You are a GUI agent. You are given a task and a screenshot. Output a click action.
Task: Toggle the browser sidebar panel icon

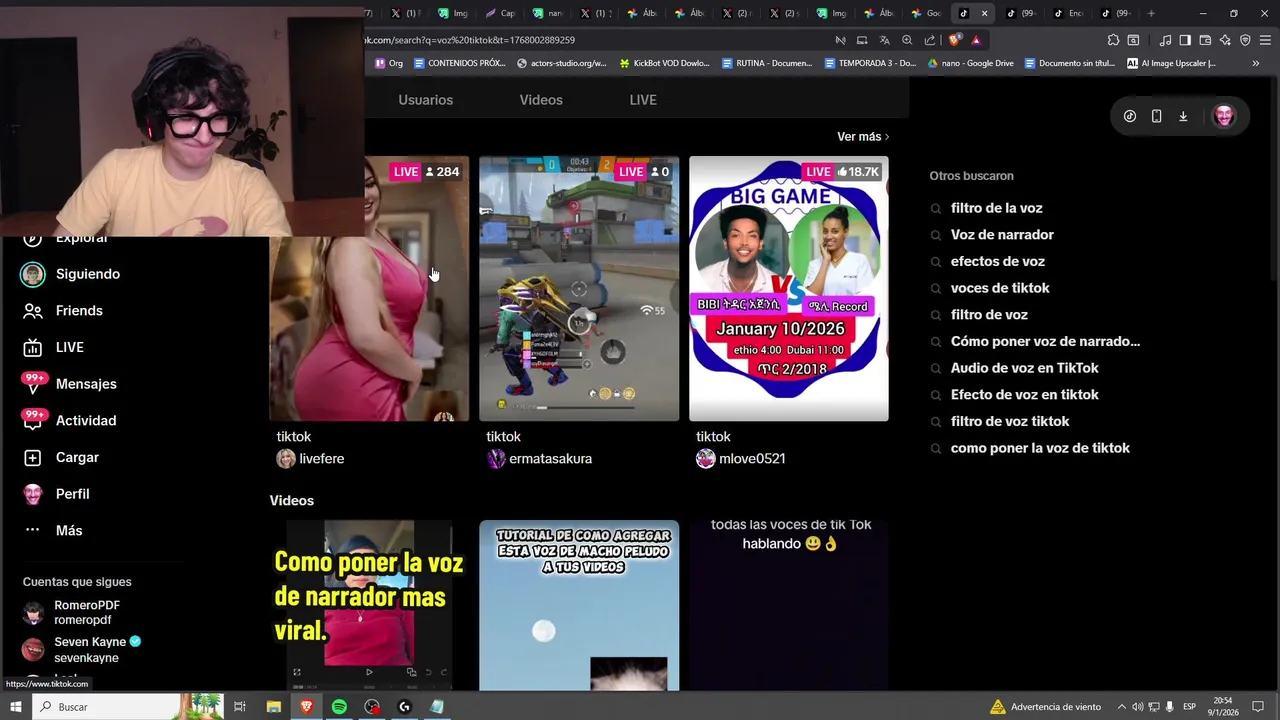click(x=1185, y=40)
